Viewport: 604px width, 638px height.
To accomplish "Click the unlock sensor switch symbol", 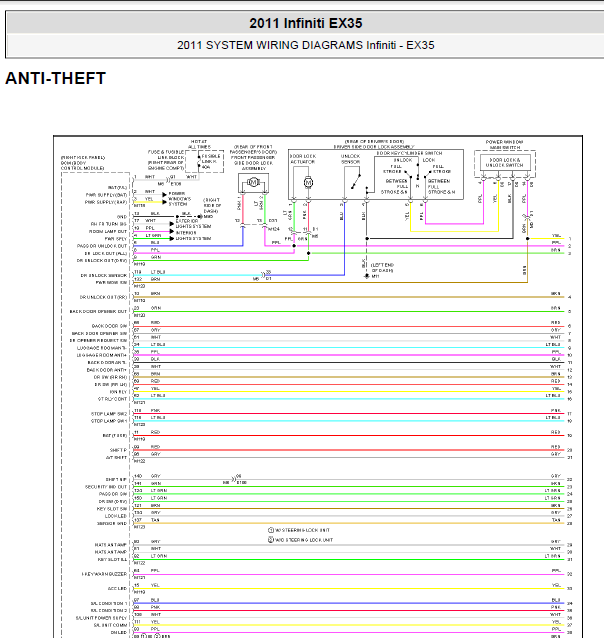I will click(x=356, y=181).
